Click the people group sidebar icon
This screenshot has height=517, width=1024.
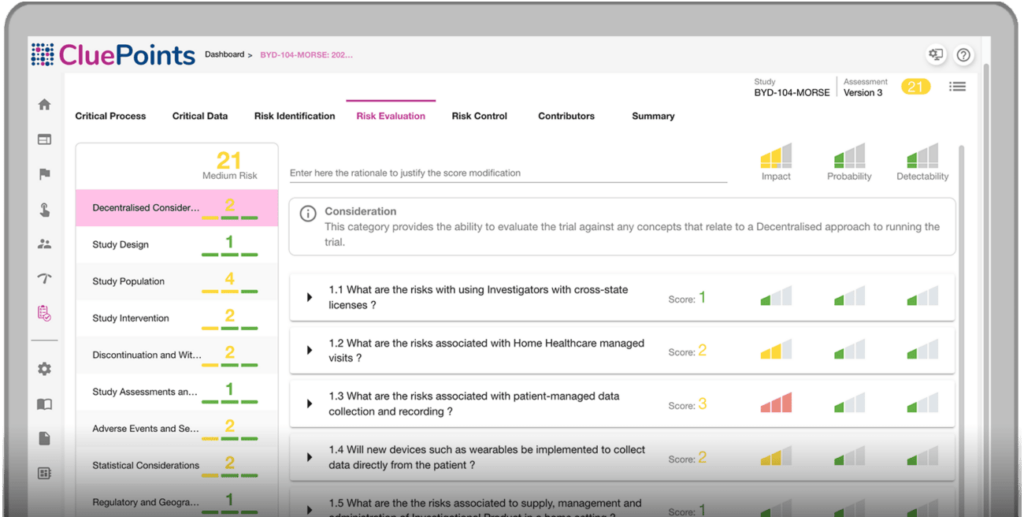click(44, 243)
